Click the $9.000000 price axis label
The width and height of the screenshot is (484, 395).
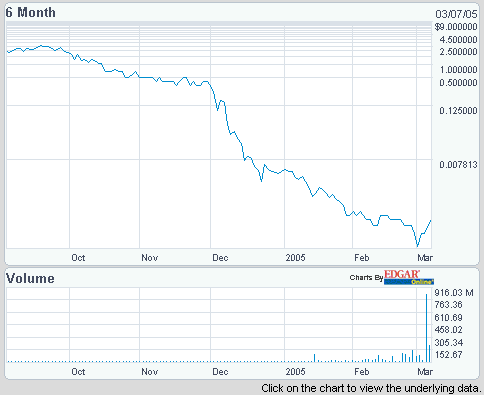(456, 27)
